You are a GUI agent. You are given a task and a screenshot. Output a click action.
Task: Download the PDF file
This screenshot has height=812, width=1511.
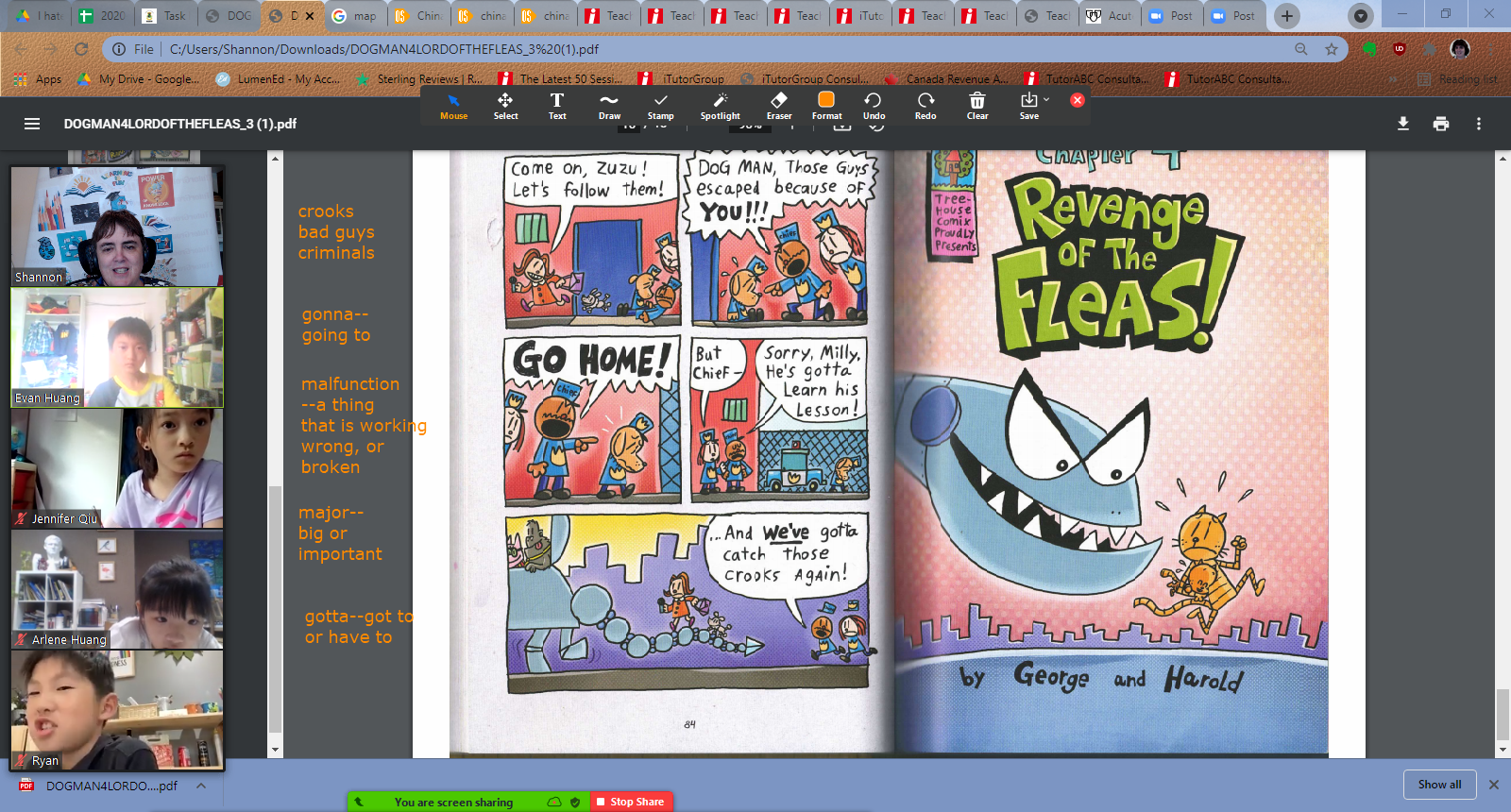(1403, 124)
